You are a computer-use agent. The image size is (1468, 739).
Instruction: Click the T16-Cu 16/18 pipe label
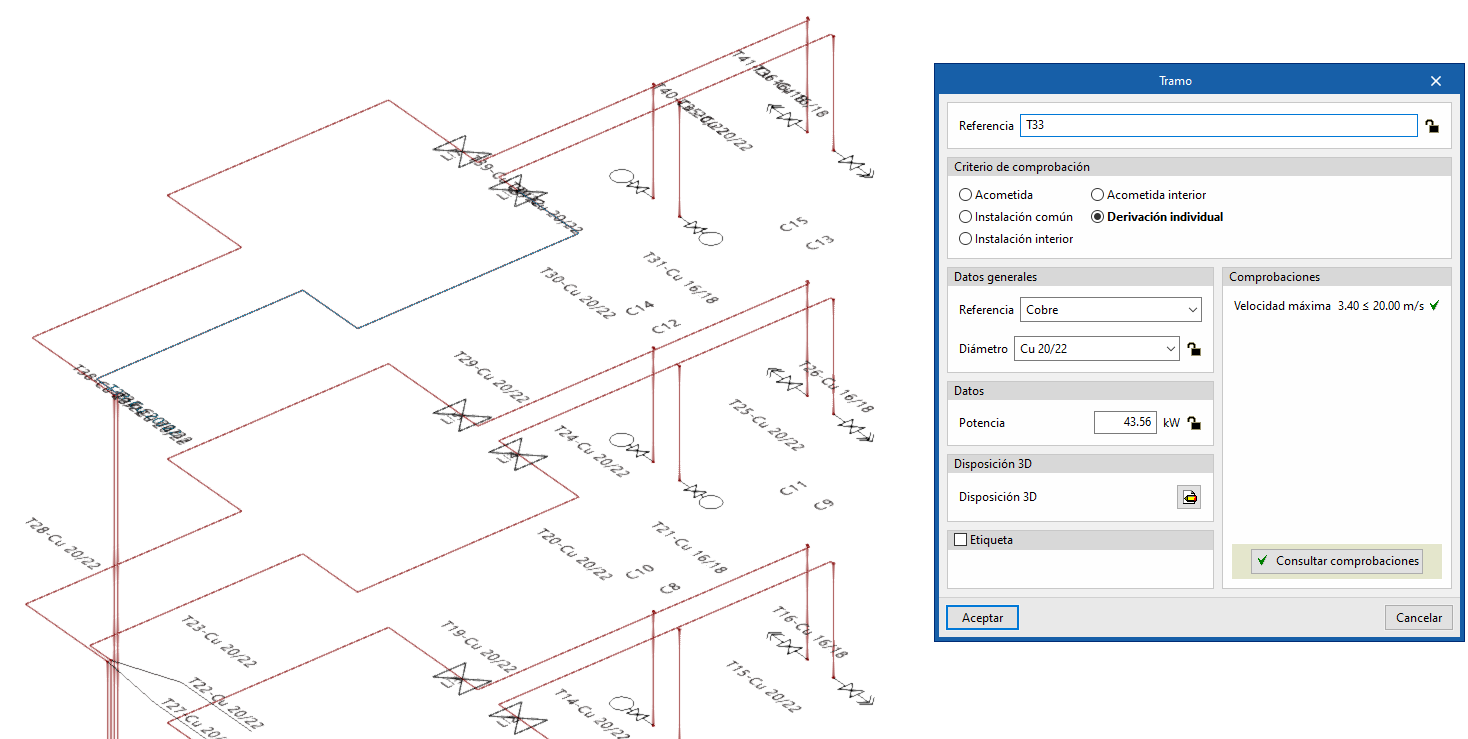click(810, 632)
